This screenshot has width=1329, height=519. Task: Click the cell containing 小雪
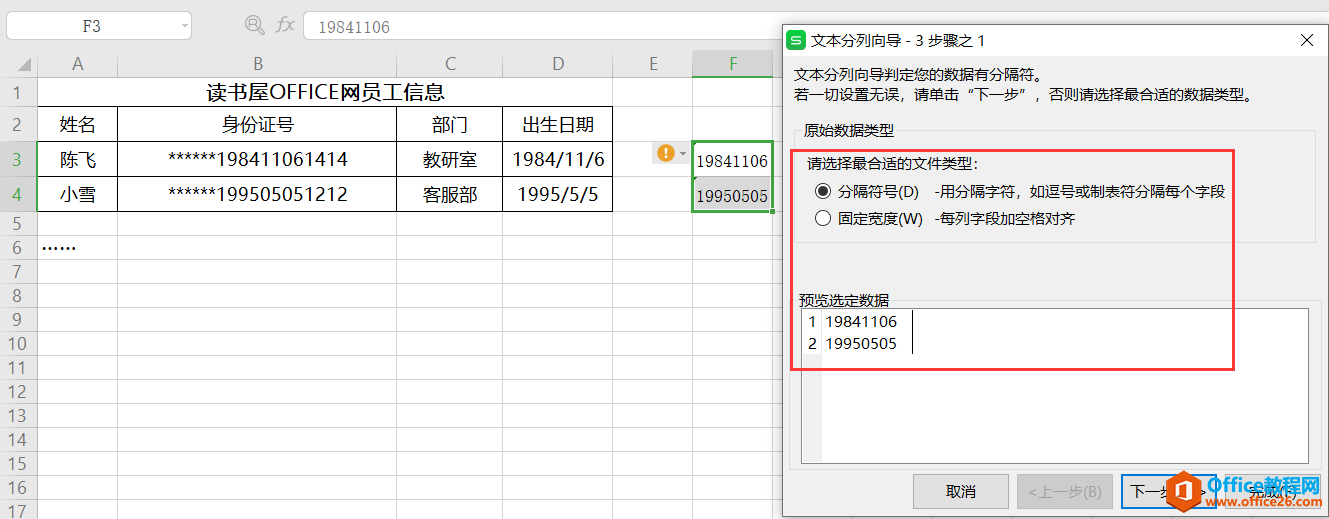[x=77, y=195]
